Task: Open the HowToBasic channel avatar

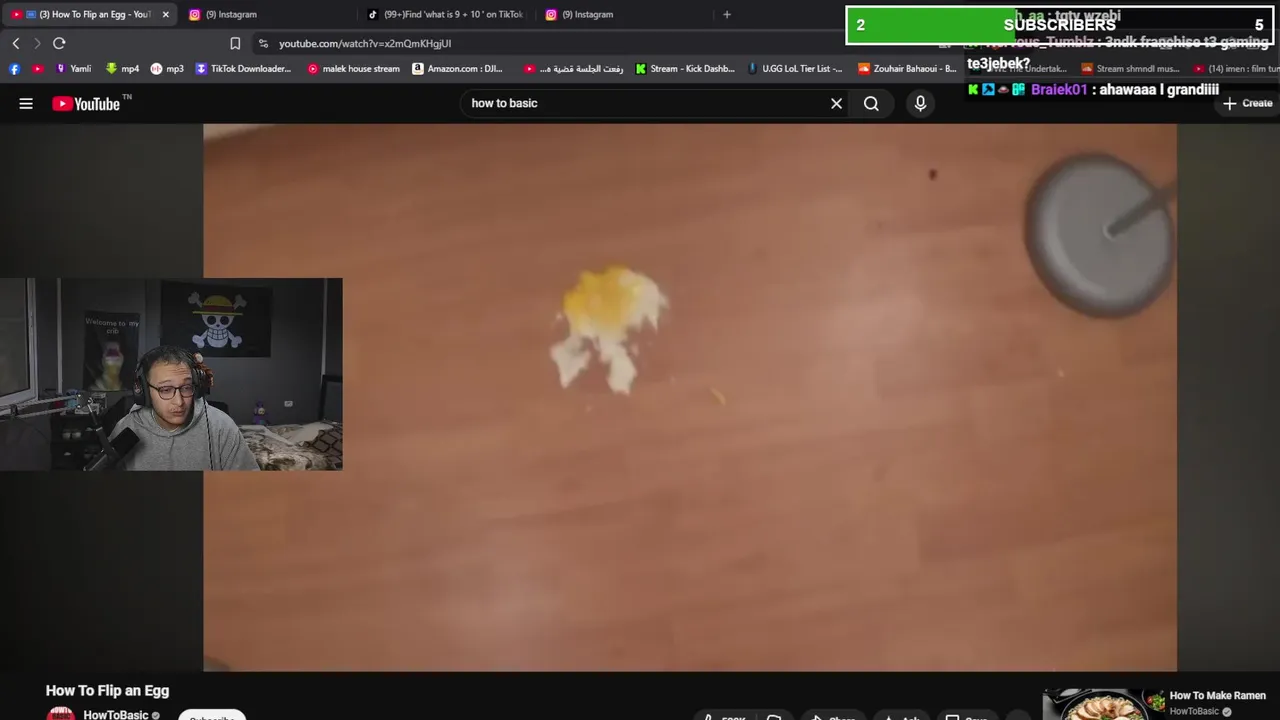Action: pos(61,714)
